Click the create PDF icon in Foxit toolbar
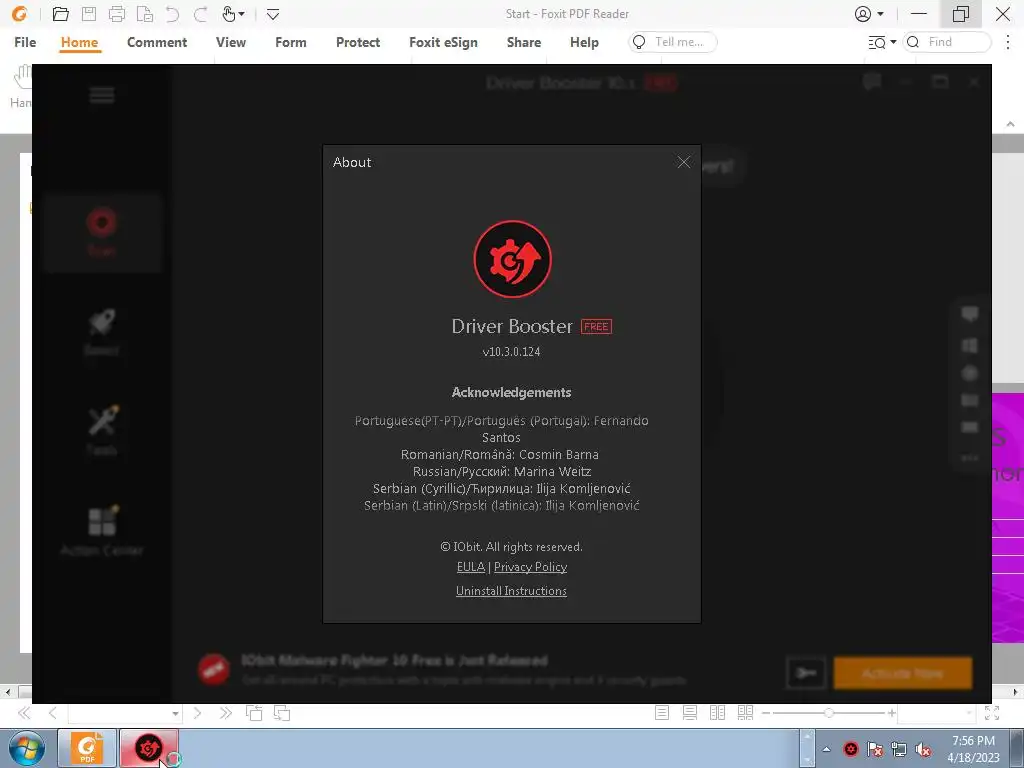 (x=145, y=14)
